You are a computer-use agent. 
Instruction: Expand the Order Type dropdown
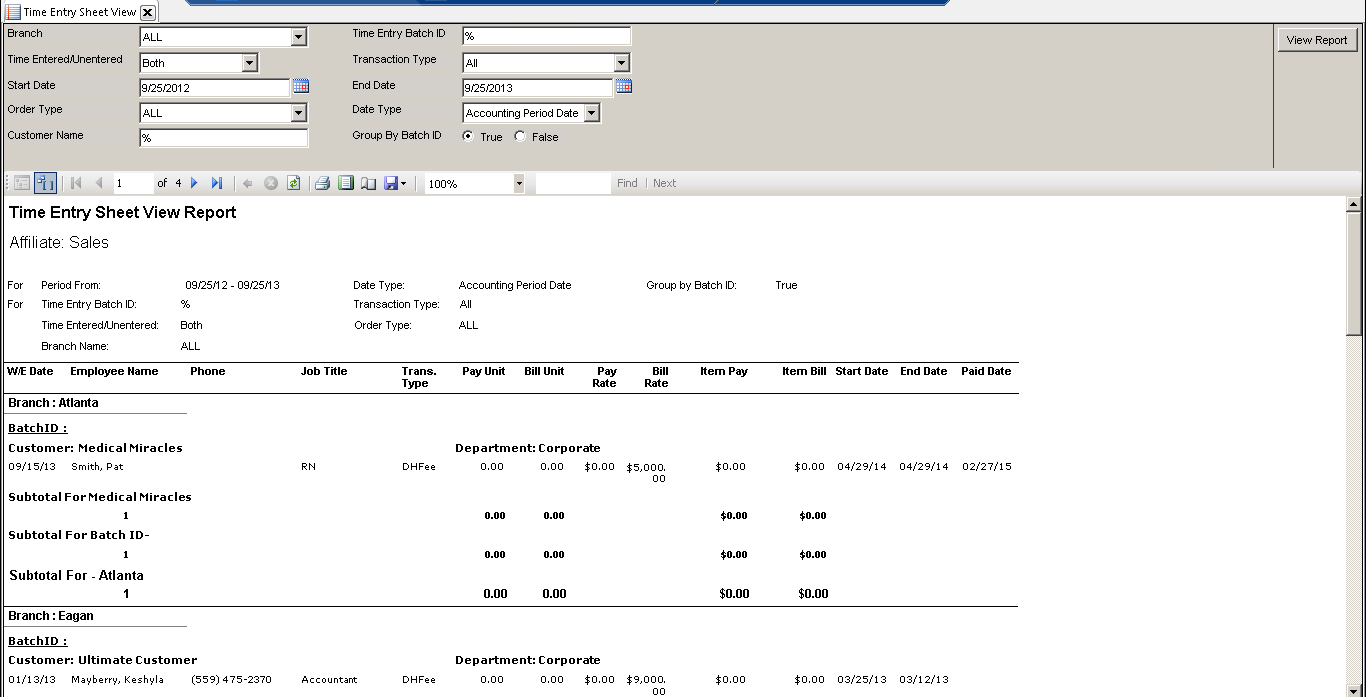click(x=298, y=113)
